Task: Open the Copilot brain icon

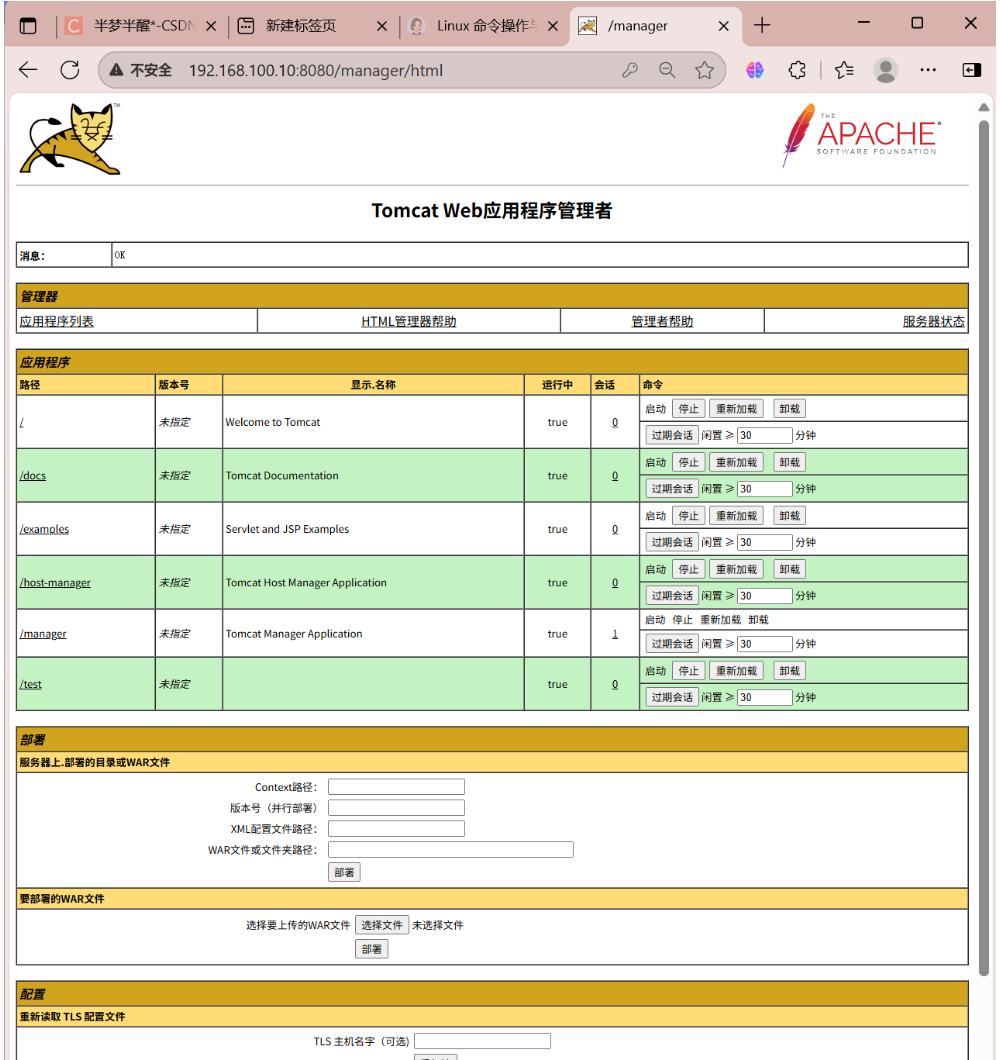Action: [x=755, y=70]
